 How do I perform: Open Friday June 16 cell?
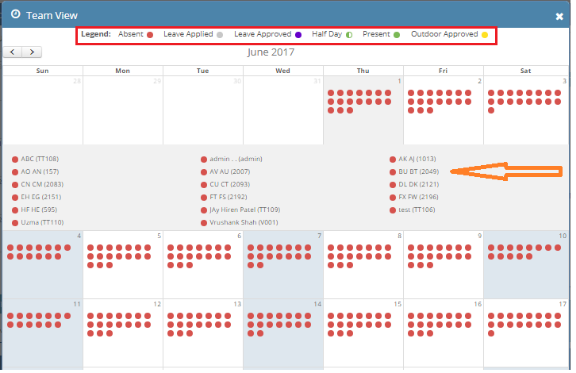click(x=443, y=334)
